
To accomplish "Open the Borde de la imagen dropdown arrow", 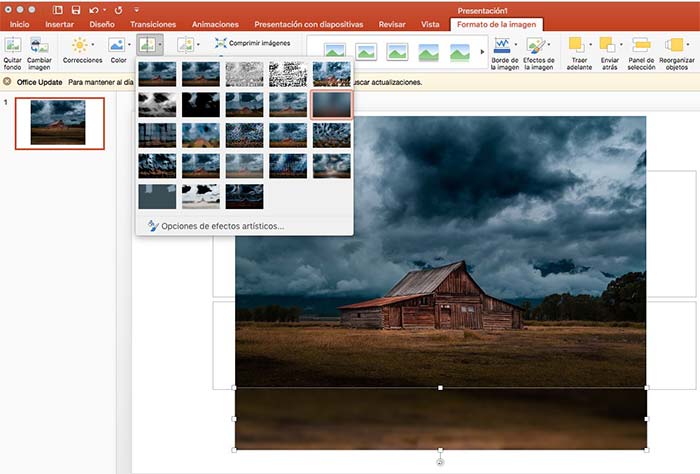I will point(516,45).
